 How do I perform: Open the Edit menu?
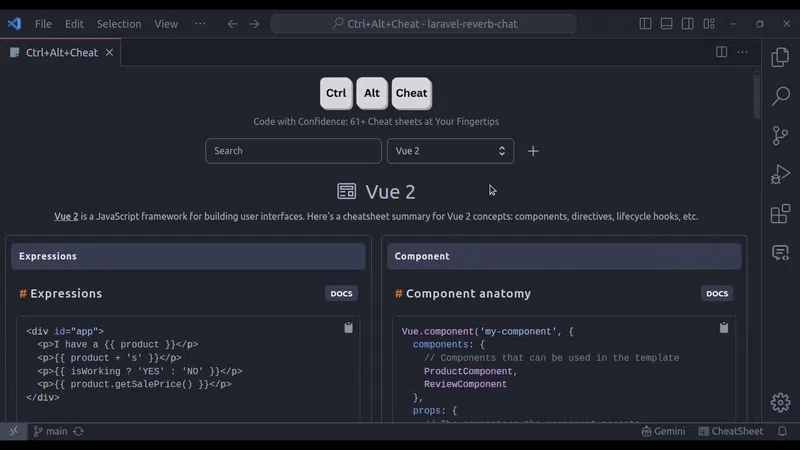(x=74, y=24)
